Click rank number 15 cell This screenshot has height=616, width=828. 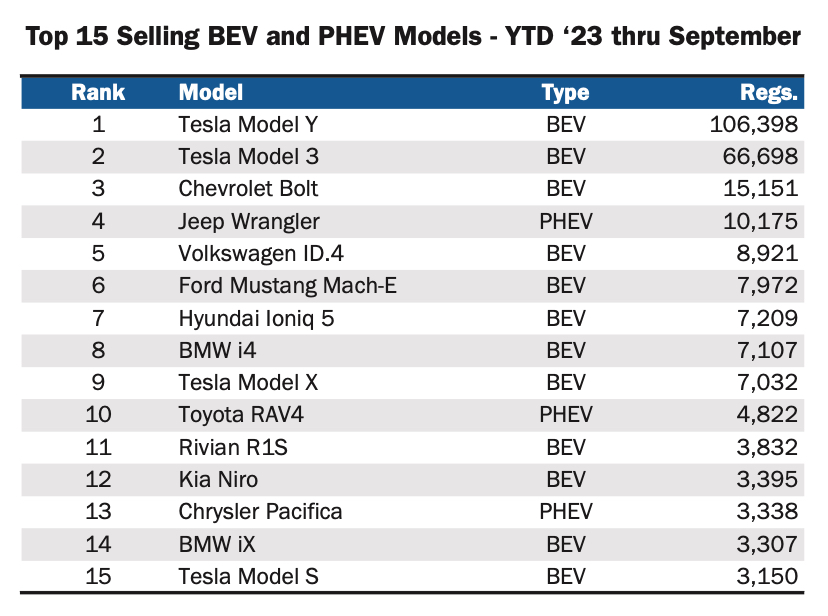pos(98,576)
